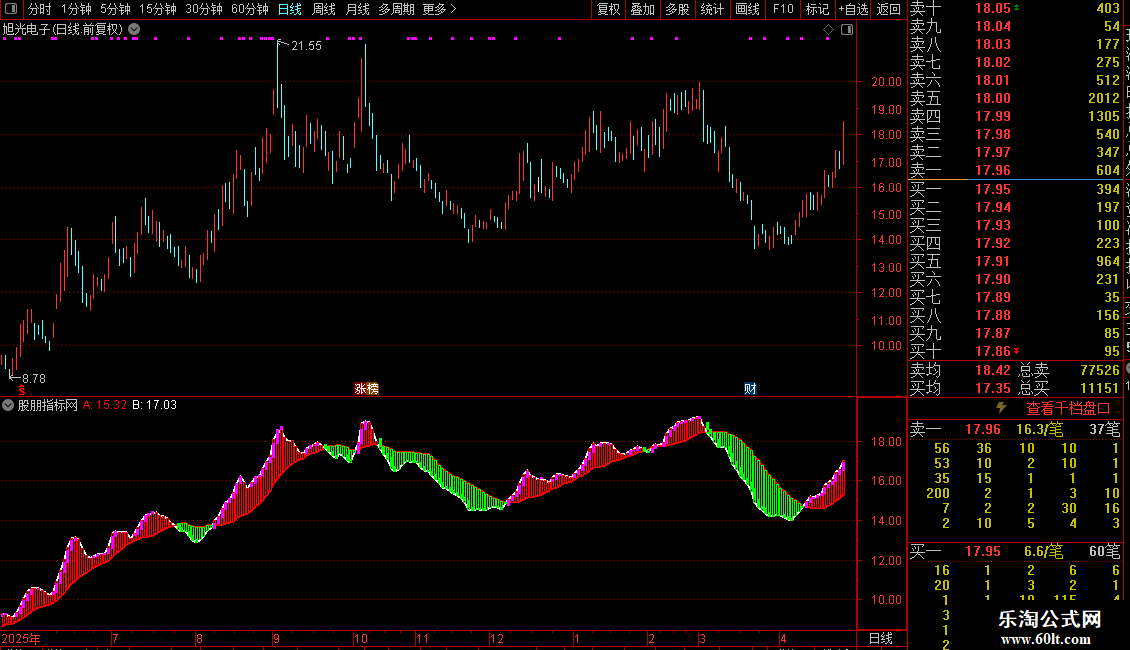Select the 买一 17.95 order row
The height and width of the screenshot is (650, 1130).
(1015, 189)
